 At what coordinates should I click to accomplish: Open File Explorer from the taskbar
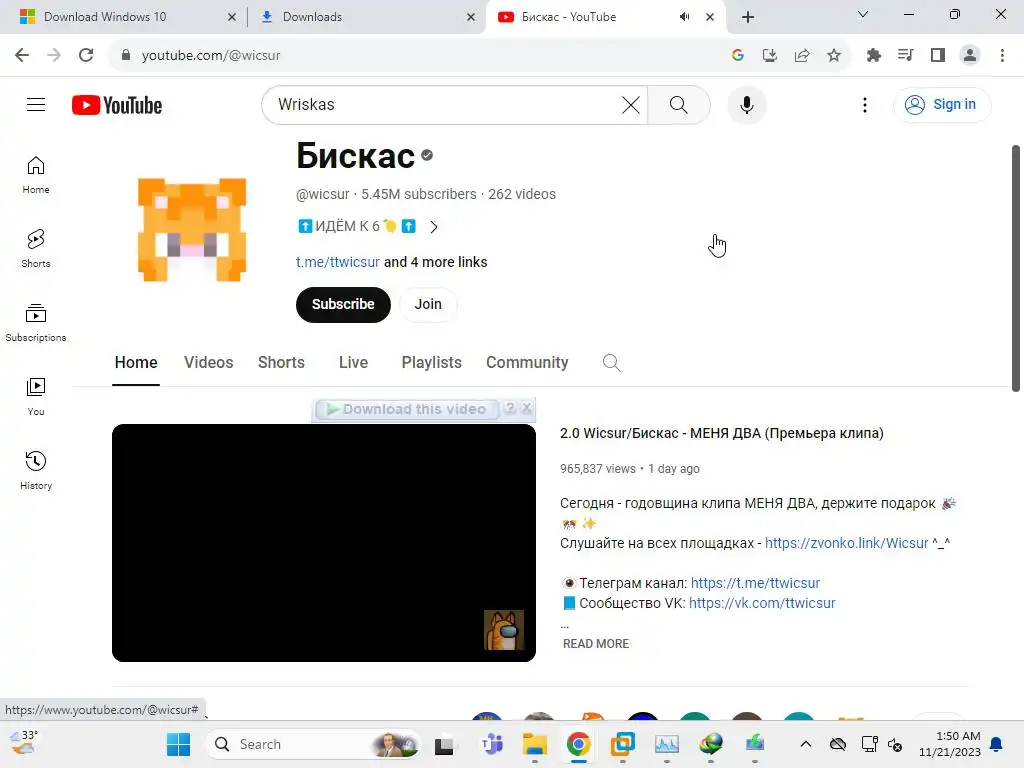(534, 744)
